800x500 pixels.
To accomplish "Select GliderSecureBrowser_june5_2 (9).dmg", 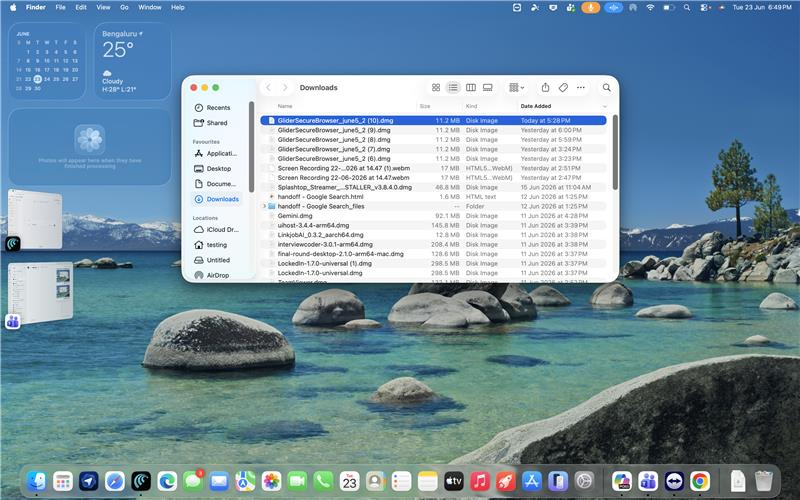I will (x=433, y=130).
